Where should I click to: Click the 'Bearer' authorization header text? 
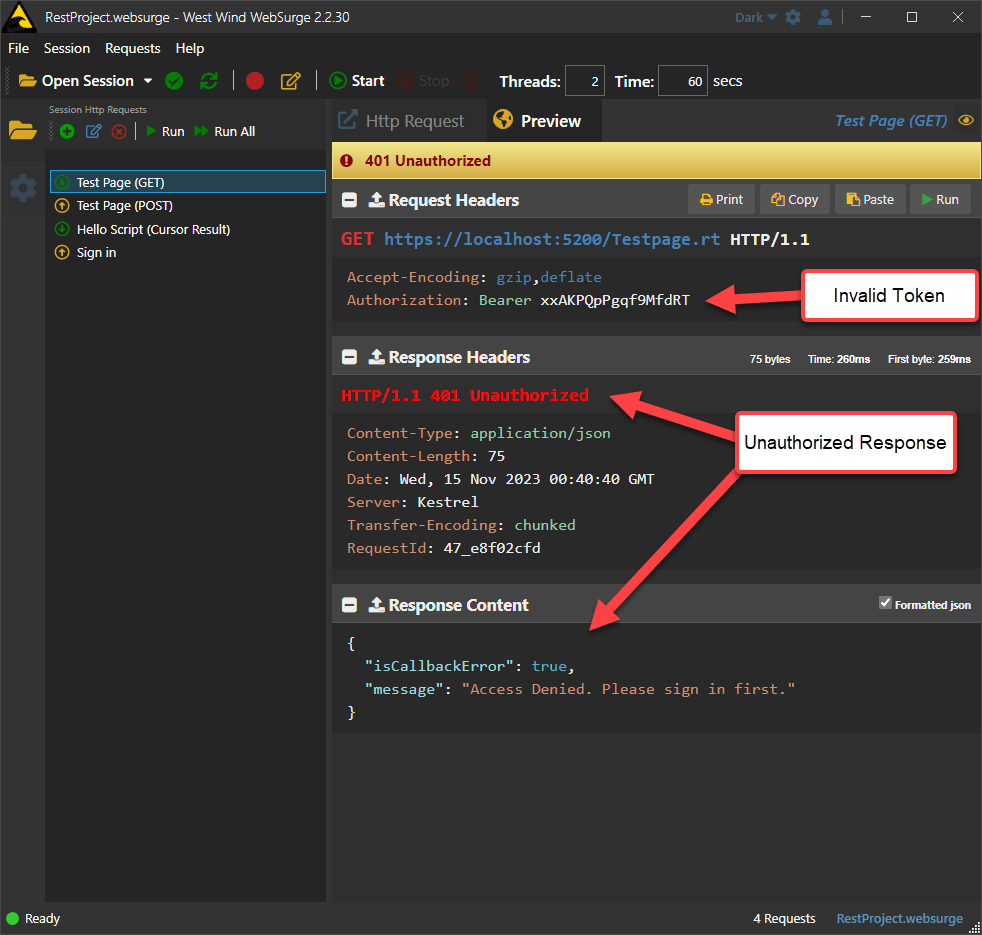point(505,300)
